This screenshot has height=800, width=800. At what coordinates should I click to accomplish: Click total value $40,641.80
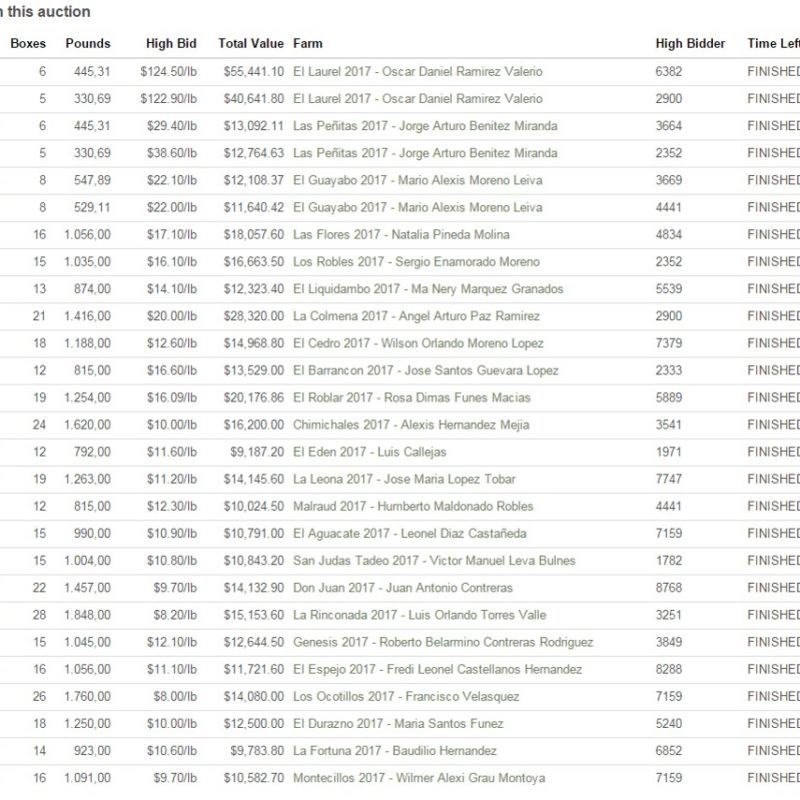(x=254, y=98)
